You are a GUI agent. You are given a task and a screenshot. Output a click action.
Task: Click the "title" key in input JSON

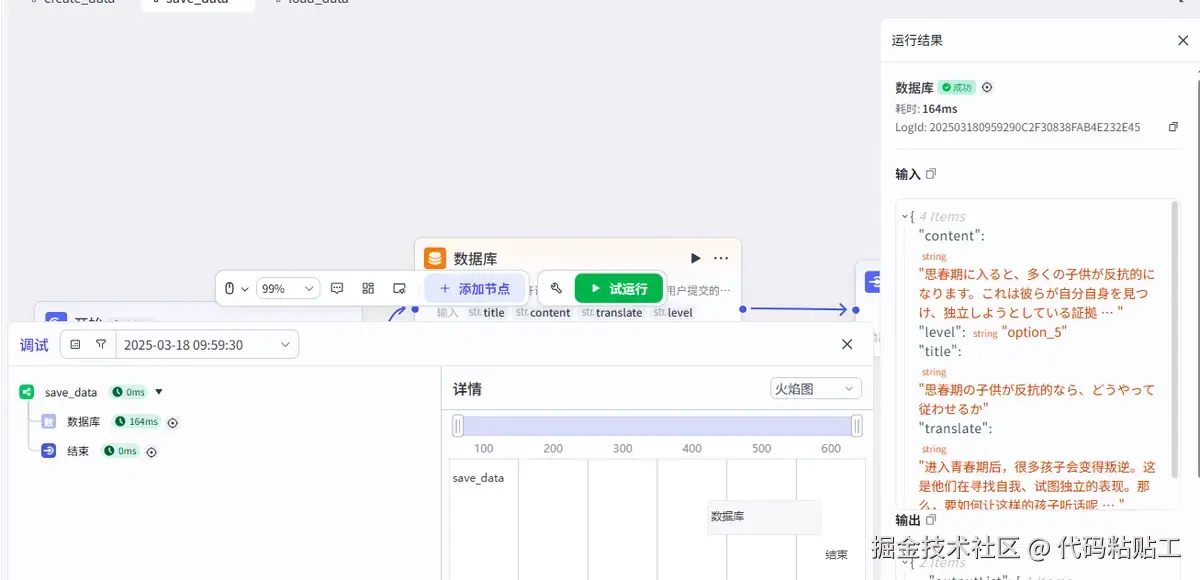click(x=940, y=352)
